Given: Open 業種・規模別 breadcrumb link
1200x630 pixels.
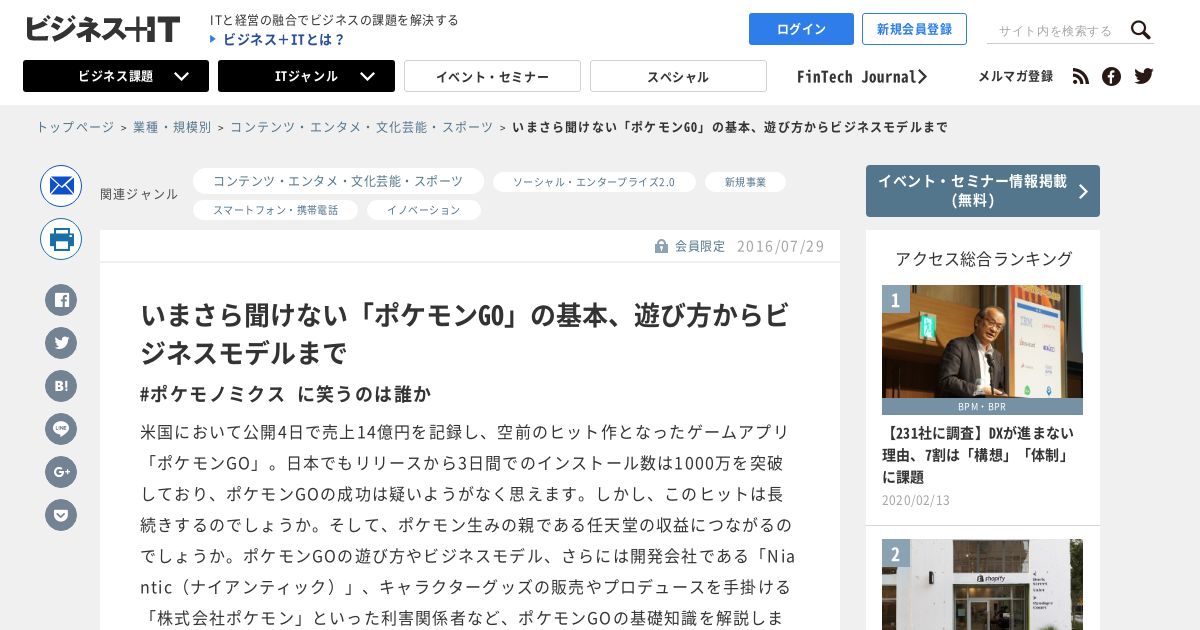Looking at the screenshot, I should point(172,127).
